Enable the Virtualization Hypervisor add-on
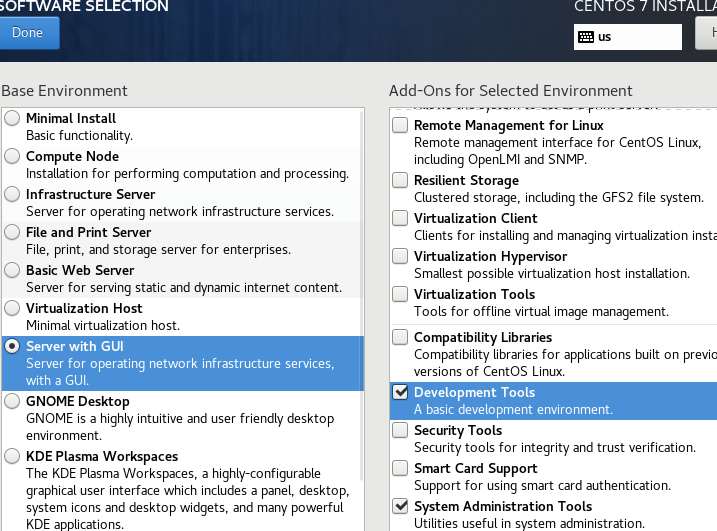The height and width of the screenshot is (531, 717). pos(400,257)
